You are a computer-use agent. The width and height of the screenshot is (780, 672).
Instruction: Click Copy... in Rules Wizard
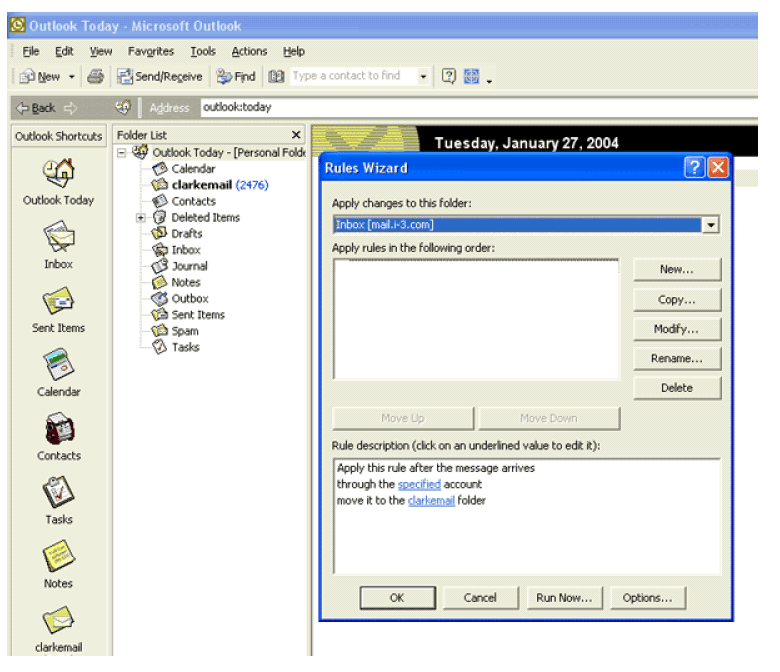click(x=677, y=299)
